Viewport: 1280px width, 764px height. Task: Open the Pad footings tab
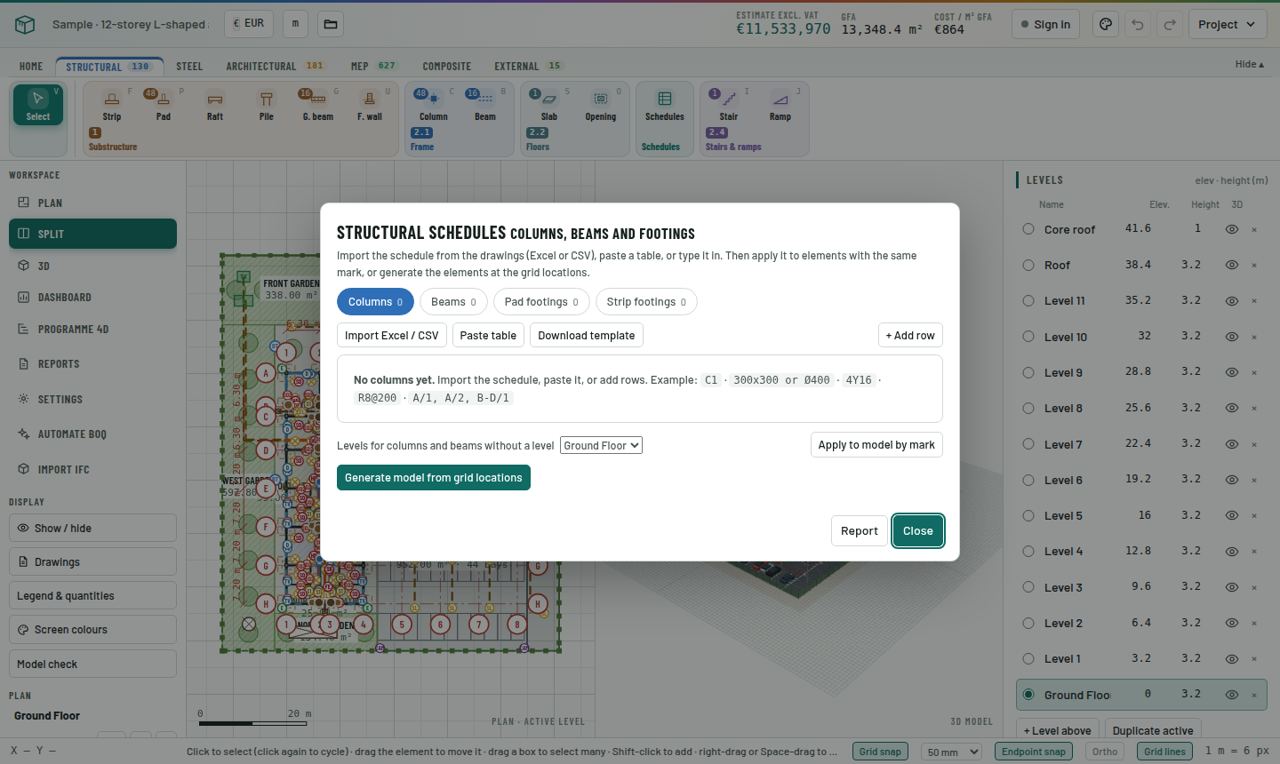[541, 302]
